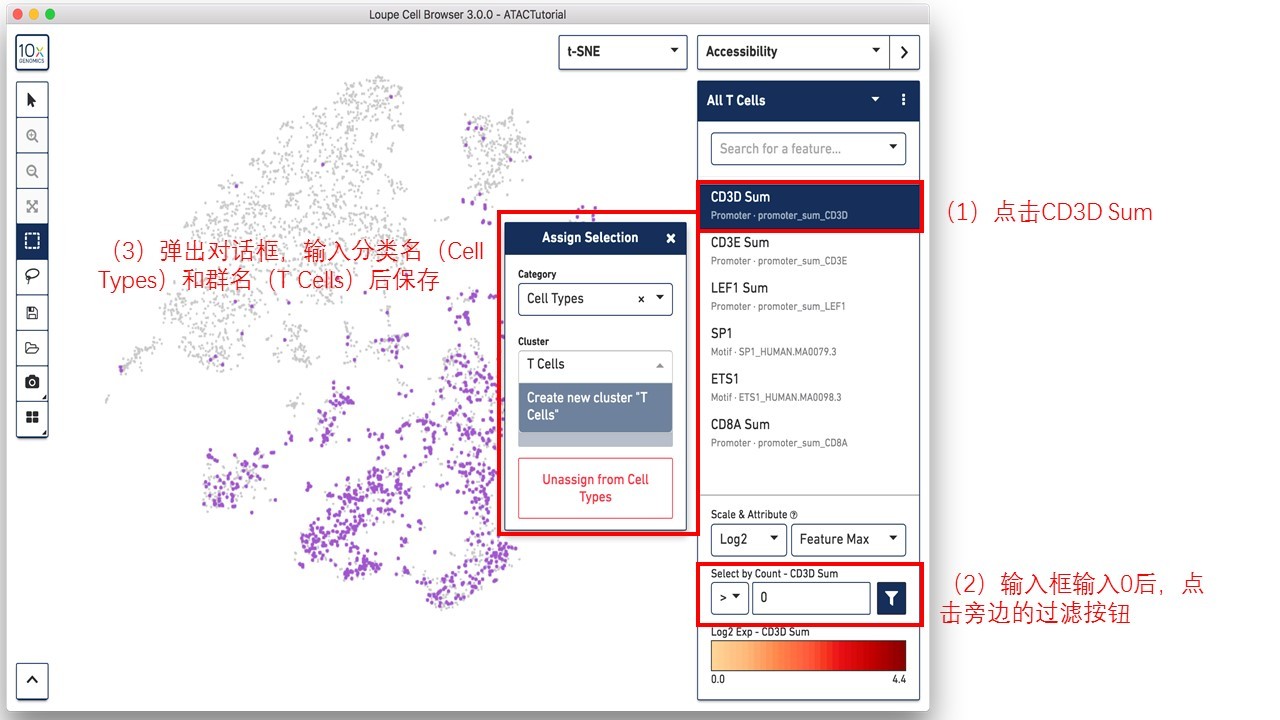Click the macOS green maximize window button
1280x720 pixels.
point(51,15)
